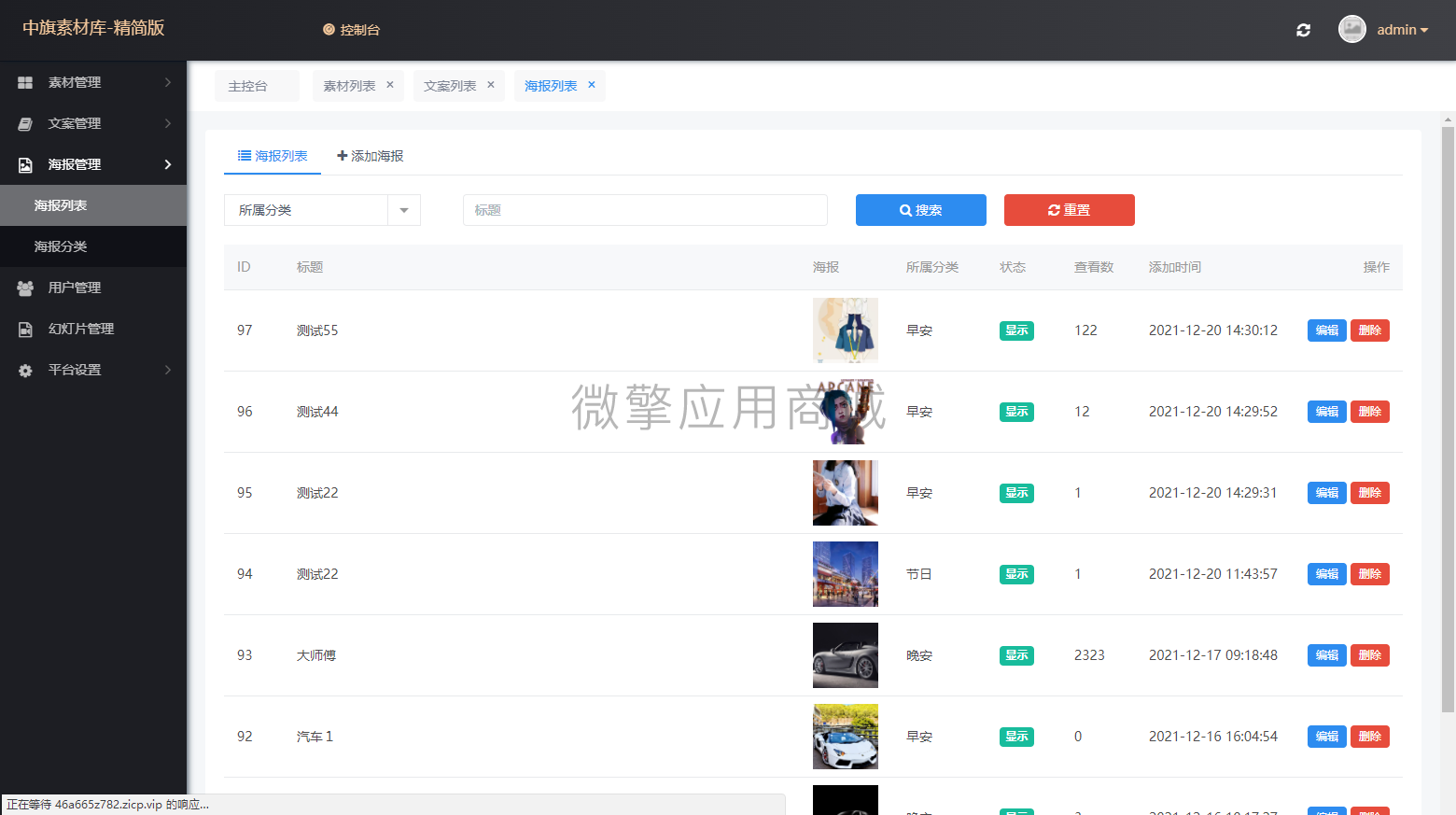Screen dimensions: 1456x815
Task: Close the 素材列表 tab
Action: coord(390,85)
